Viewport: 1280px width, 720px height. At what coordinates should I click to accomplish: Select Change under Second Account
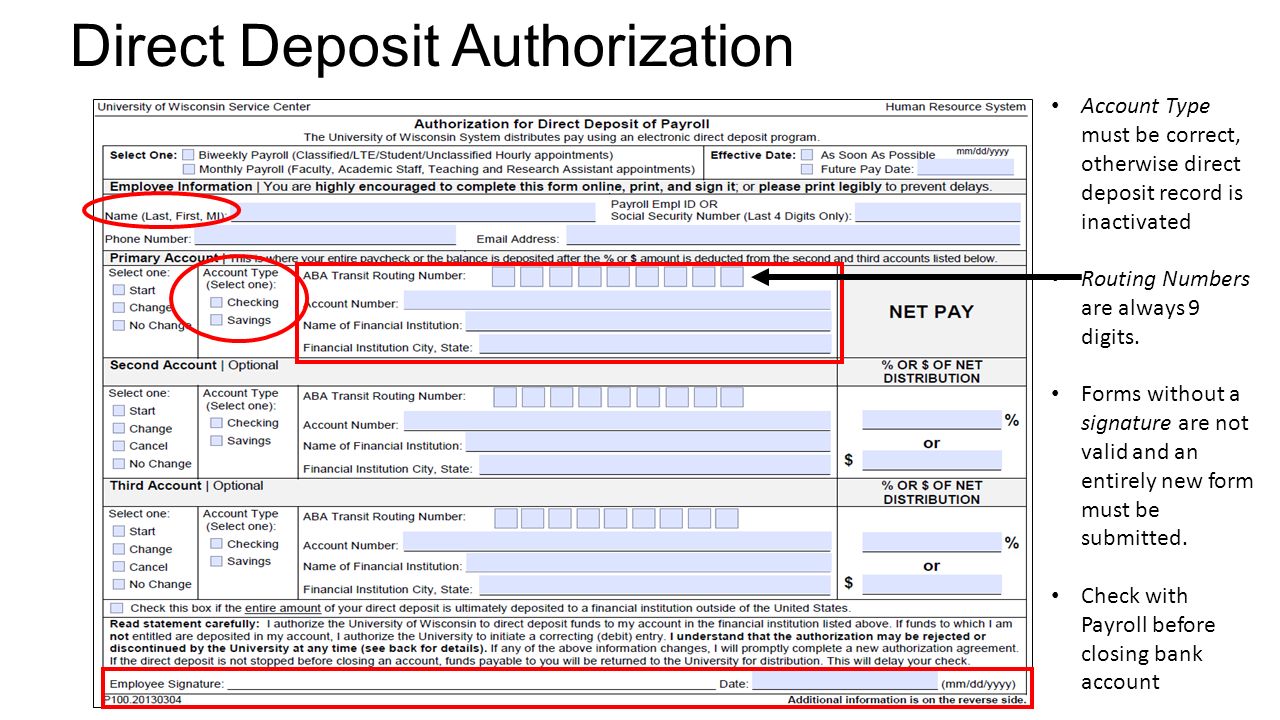[119, 429]
